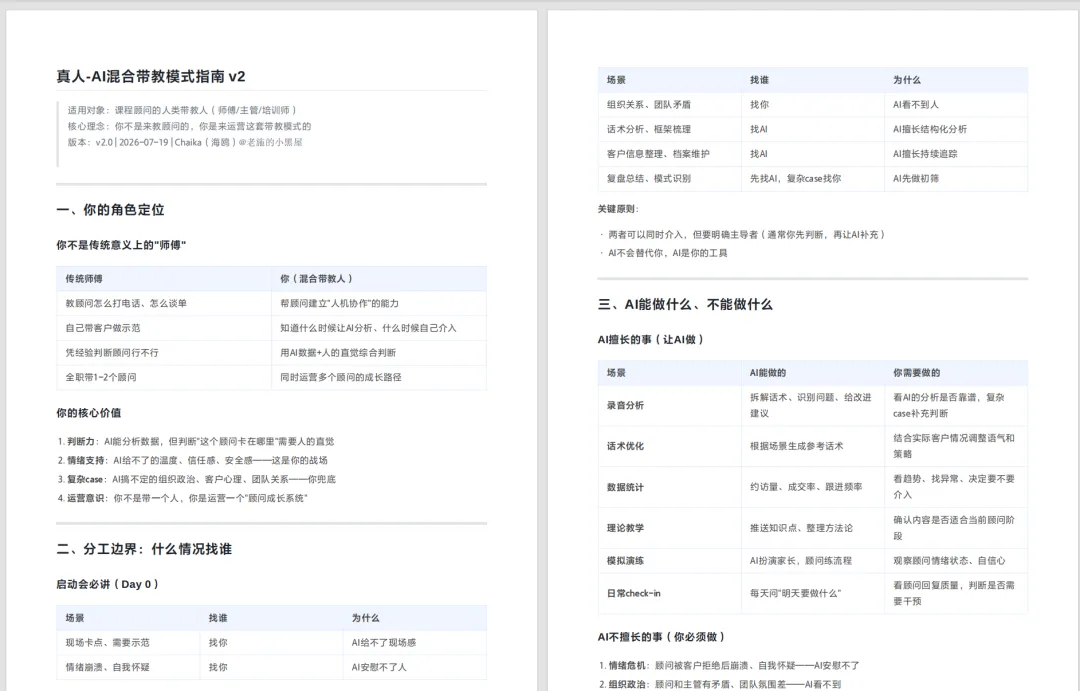Click subheading 你的核心价值

pyautogui.click(x=89, y=413)
